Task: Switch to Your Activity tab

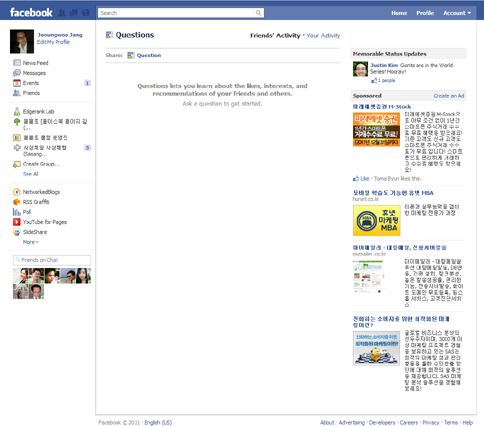Action: [323, 36]
